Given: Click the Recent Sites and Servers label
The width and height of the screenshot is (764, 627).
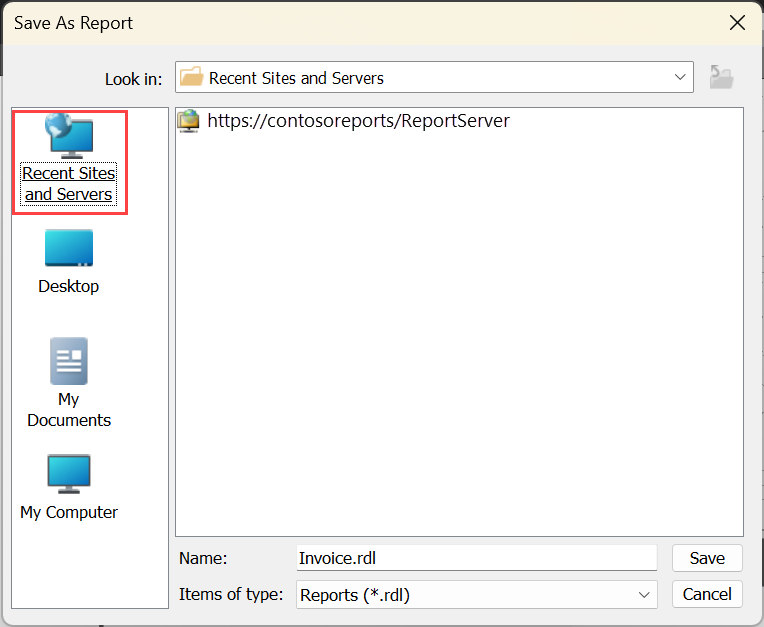Looking at the screenshot, I should point(69,184).
